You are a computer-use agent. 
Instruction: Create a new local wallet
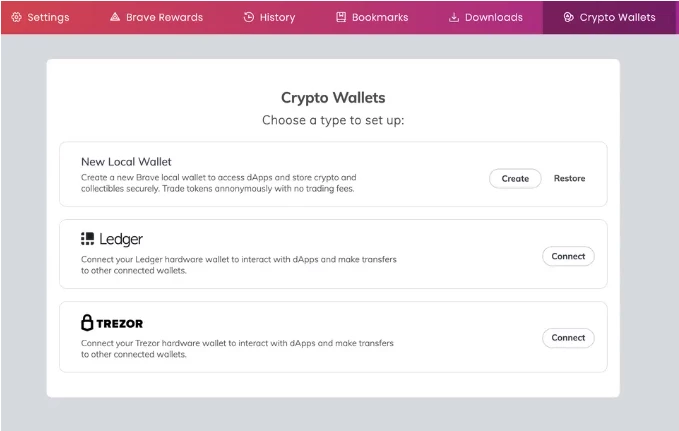(x=515, y=178)
